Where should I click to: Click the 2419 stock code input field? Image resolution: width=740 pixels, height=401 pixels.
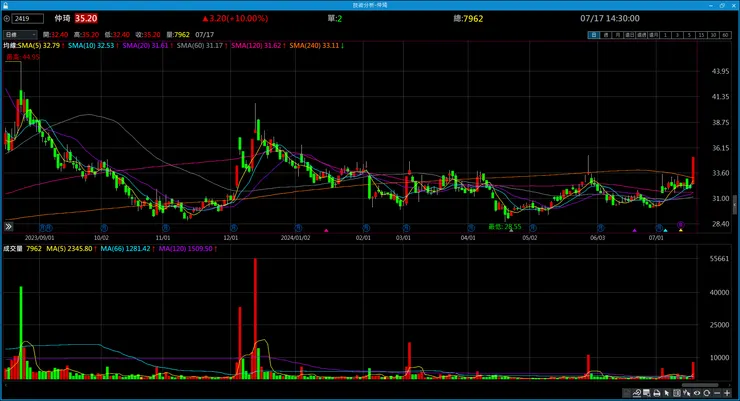coord(28,18)
